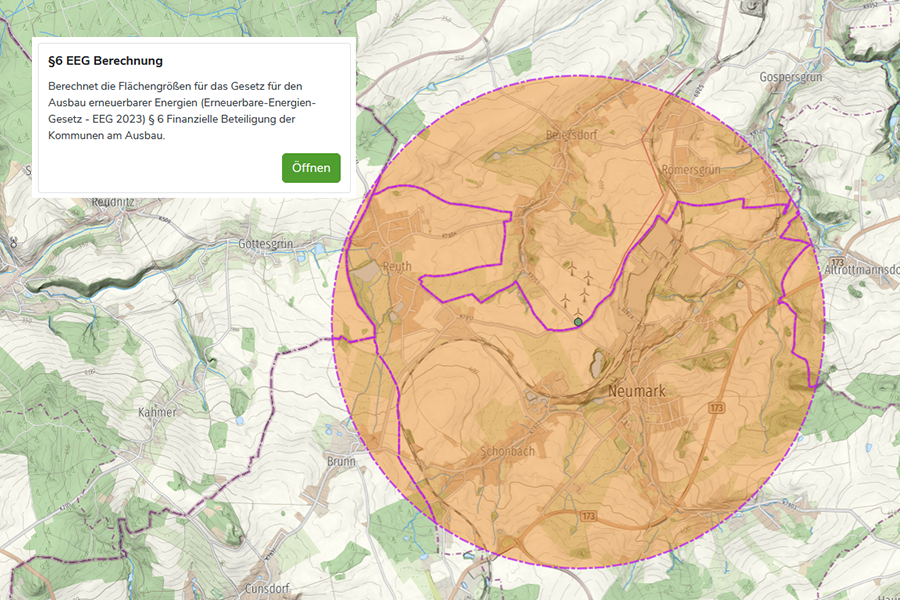Select the Altrottmannsdorf place label
The width and height of the screenshot is (900, 600).
(861, 270)
